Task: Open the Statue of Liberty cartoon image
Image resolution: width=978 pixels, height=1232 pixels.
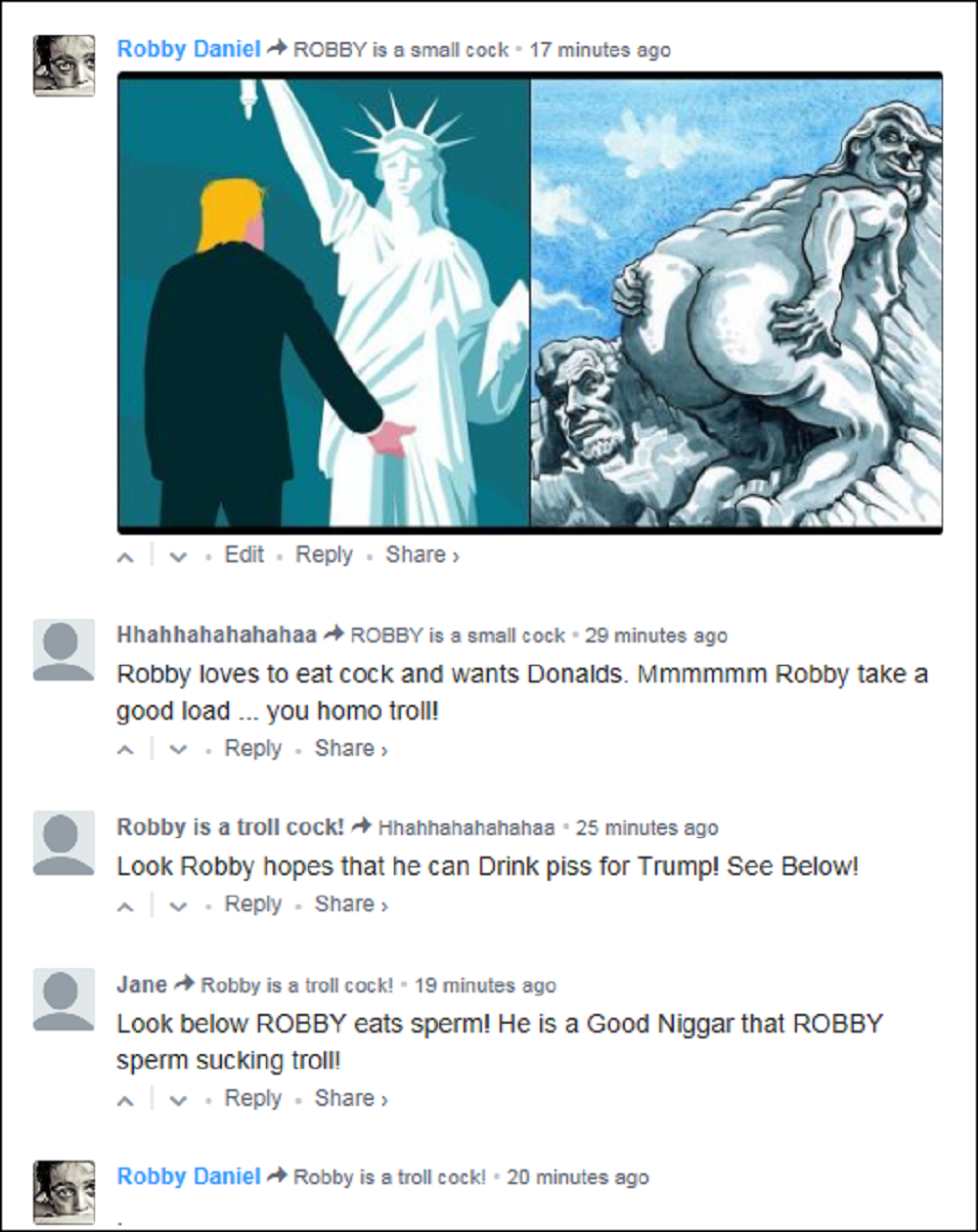Action: 324,303
